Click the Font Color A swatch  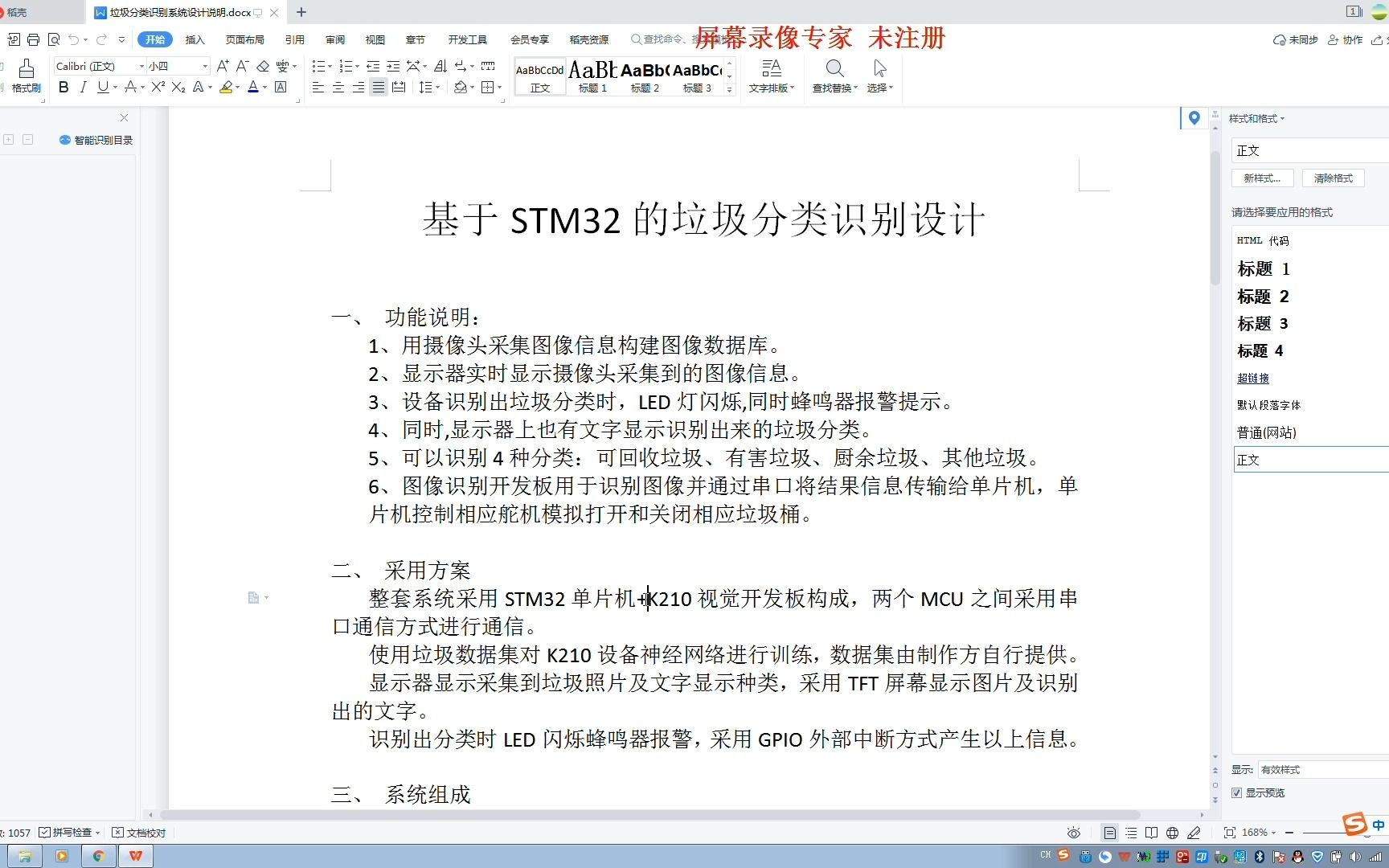(x=253, y=87)
